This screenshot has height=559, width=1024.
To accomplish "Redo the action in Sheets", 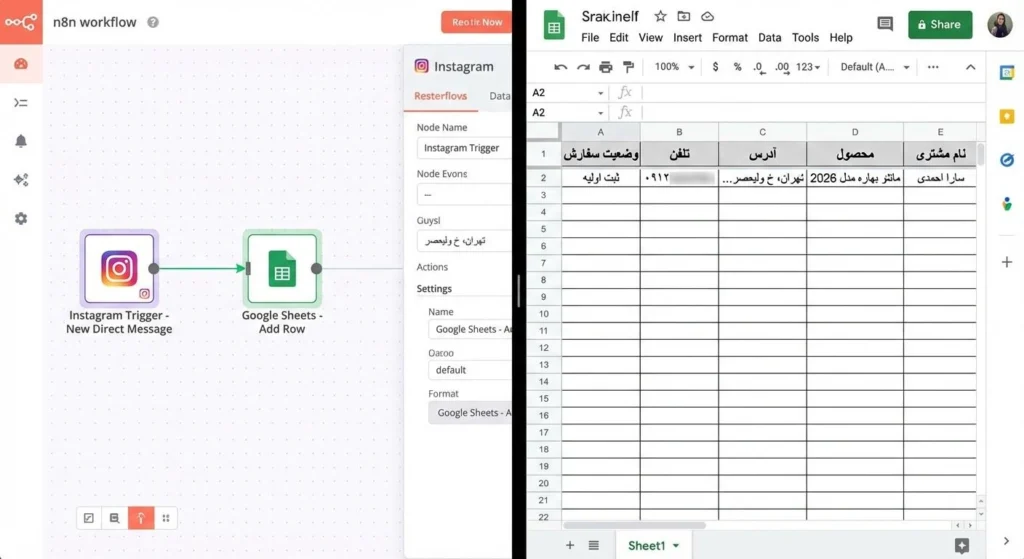I will click(583, 67).
